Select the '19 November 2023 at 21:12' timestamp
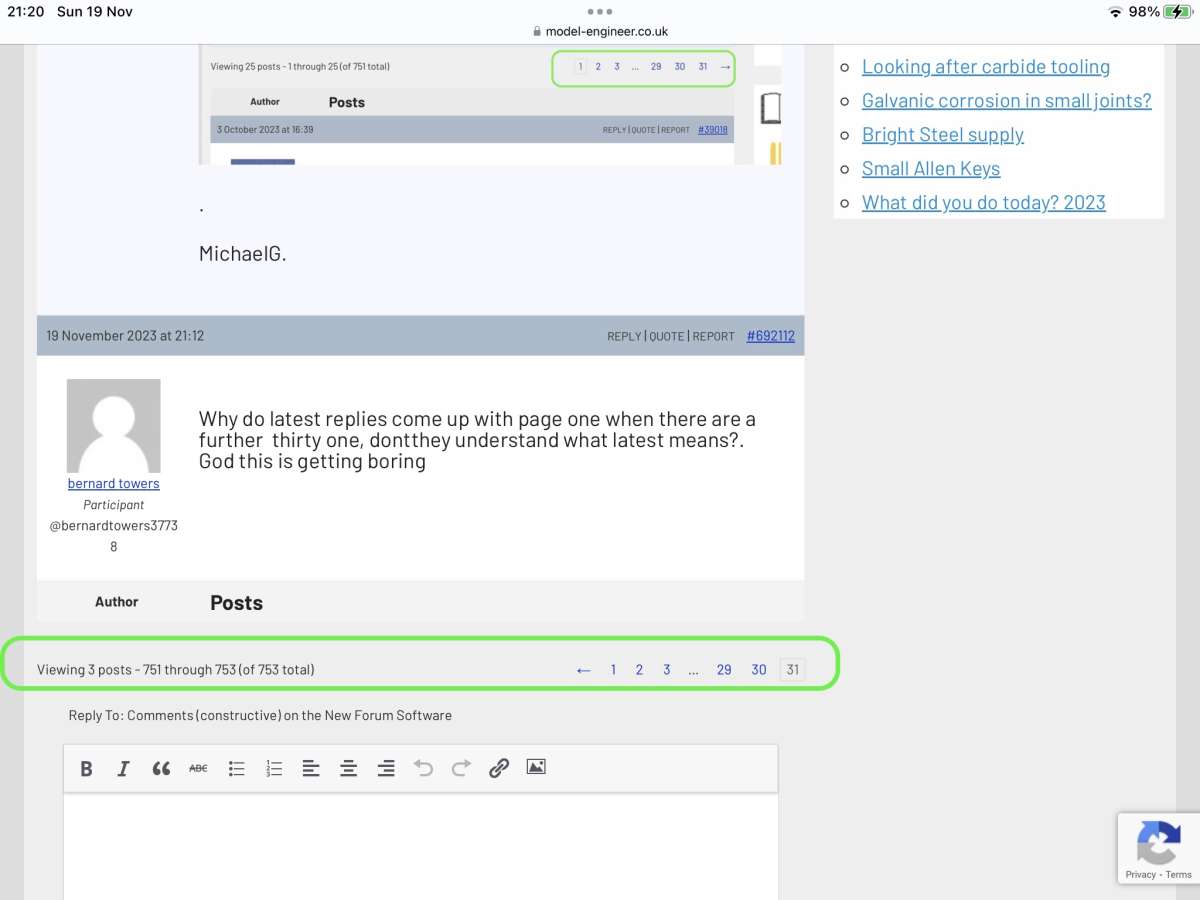1200x900 pixels. [125, 336]
